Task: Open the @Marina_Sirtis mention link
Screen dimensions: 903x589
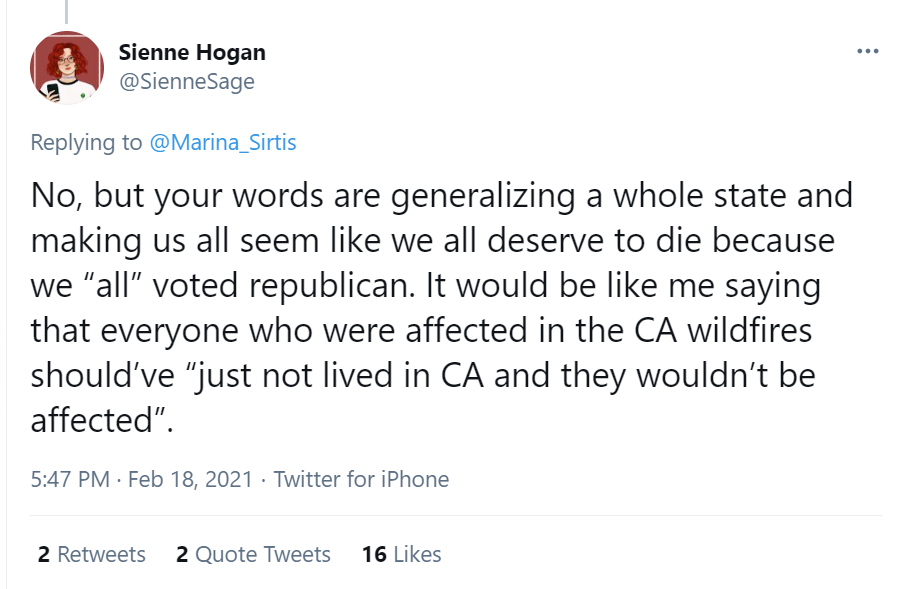Action: click(x=222, y=142)
